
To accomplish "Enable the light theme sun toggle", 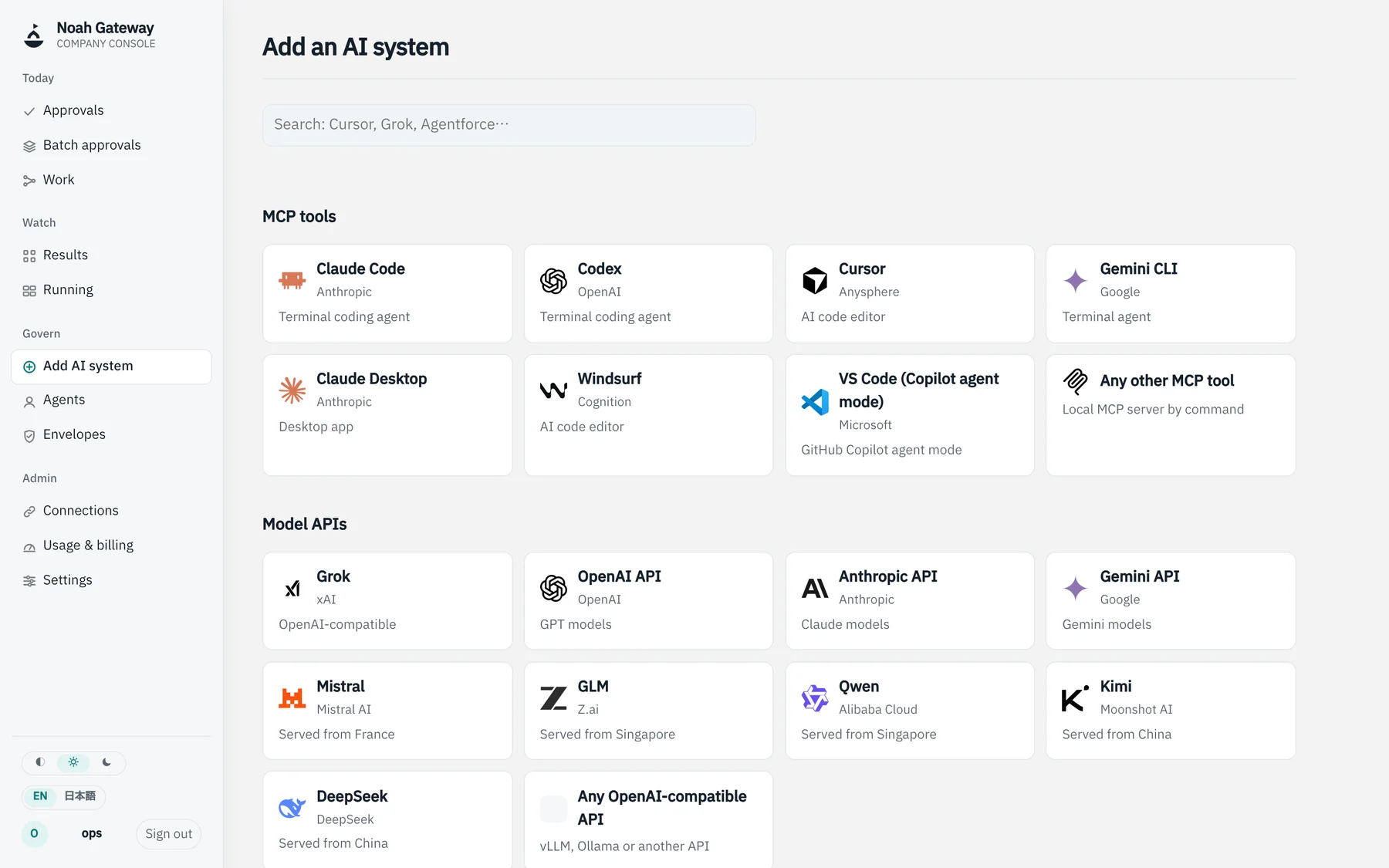I will (x=73, y=762).
